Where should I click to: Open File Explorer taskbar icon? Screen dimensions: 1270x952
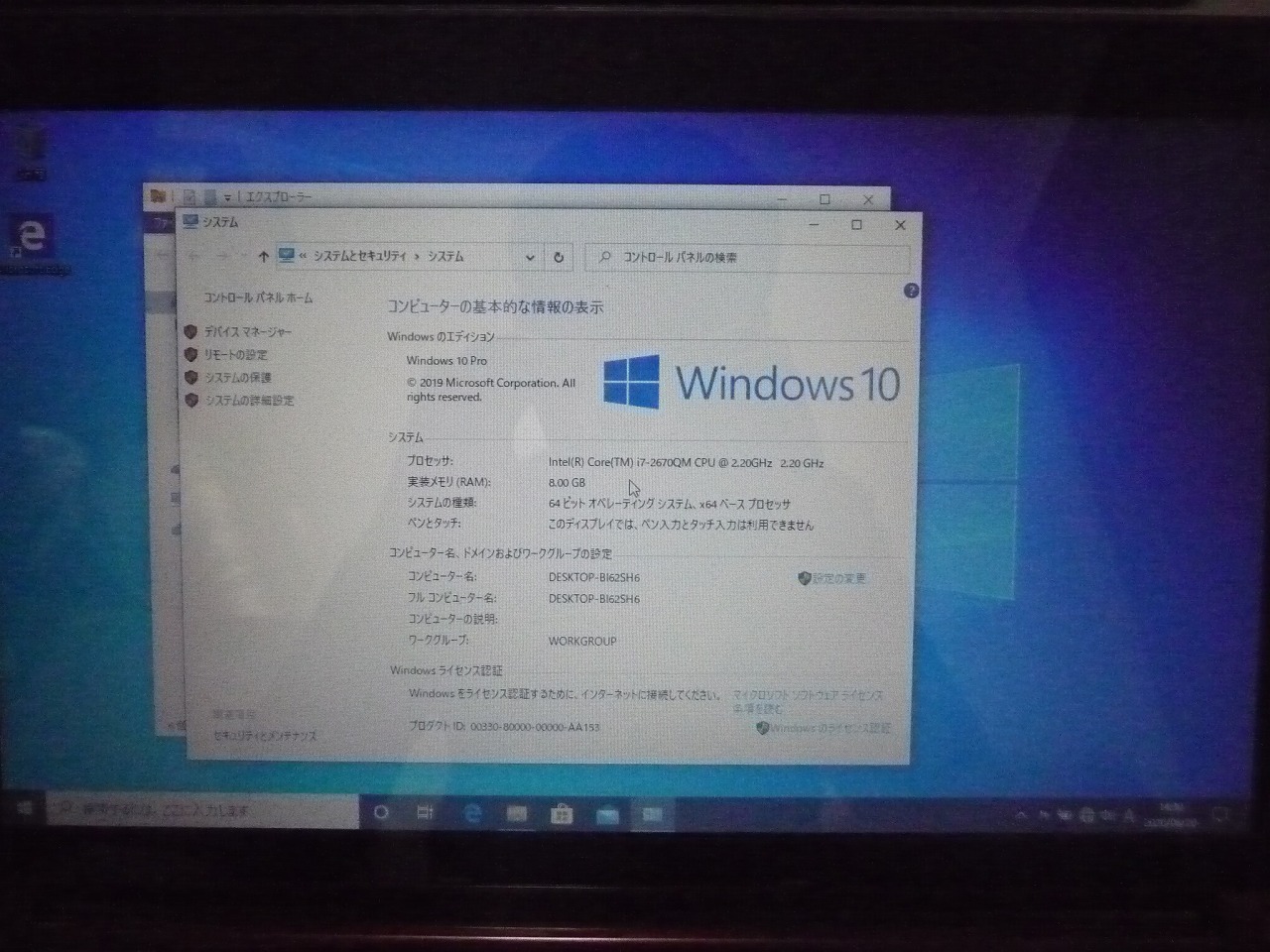pyautogui.click(x=517, y=814)
